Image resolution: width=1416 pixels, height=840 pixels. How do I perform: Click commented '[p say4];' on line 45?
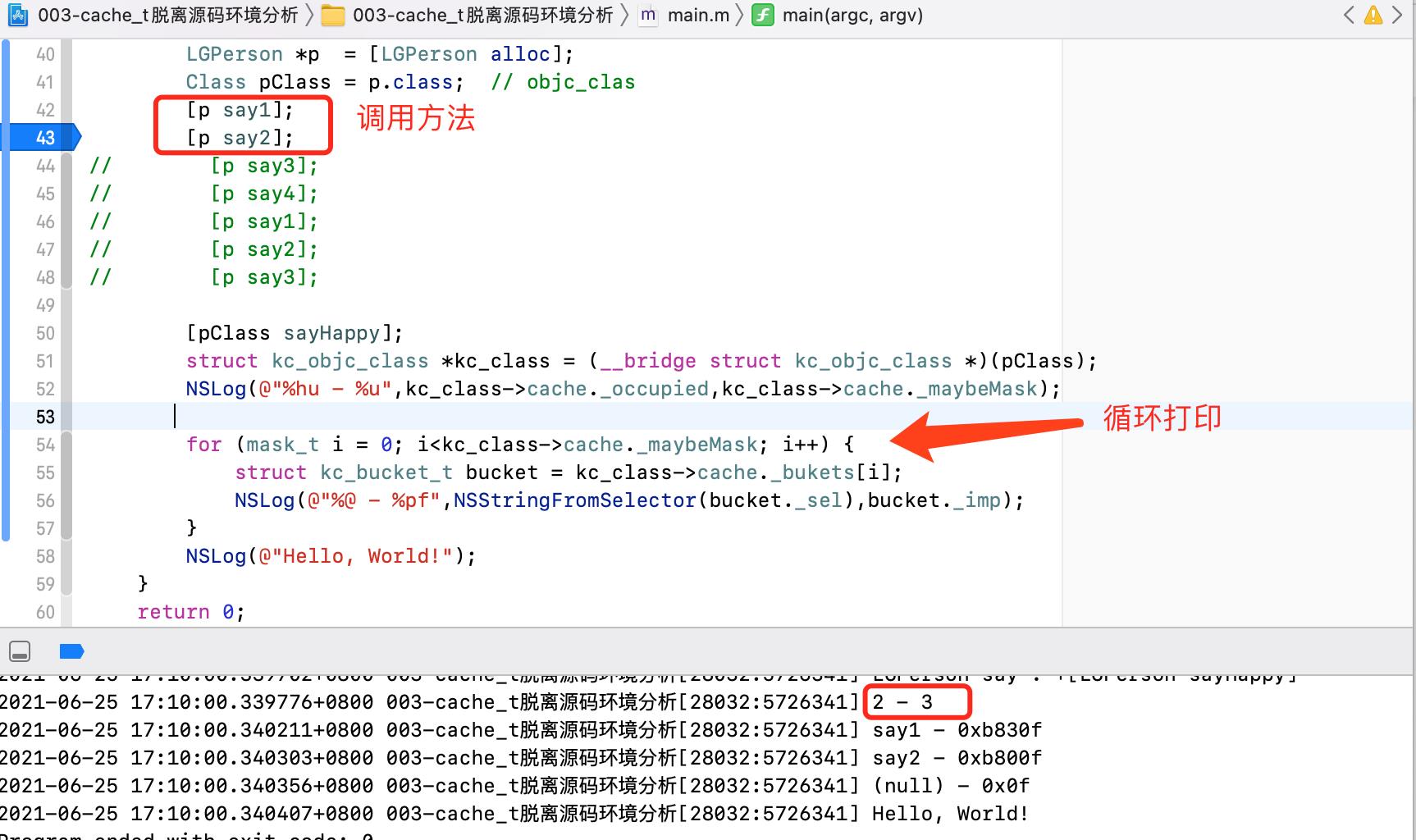tap(264, 194)
